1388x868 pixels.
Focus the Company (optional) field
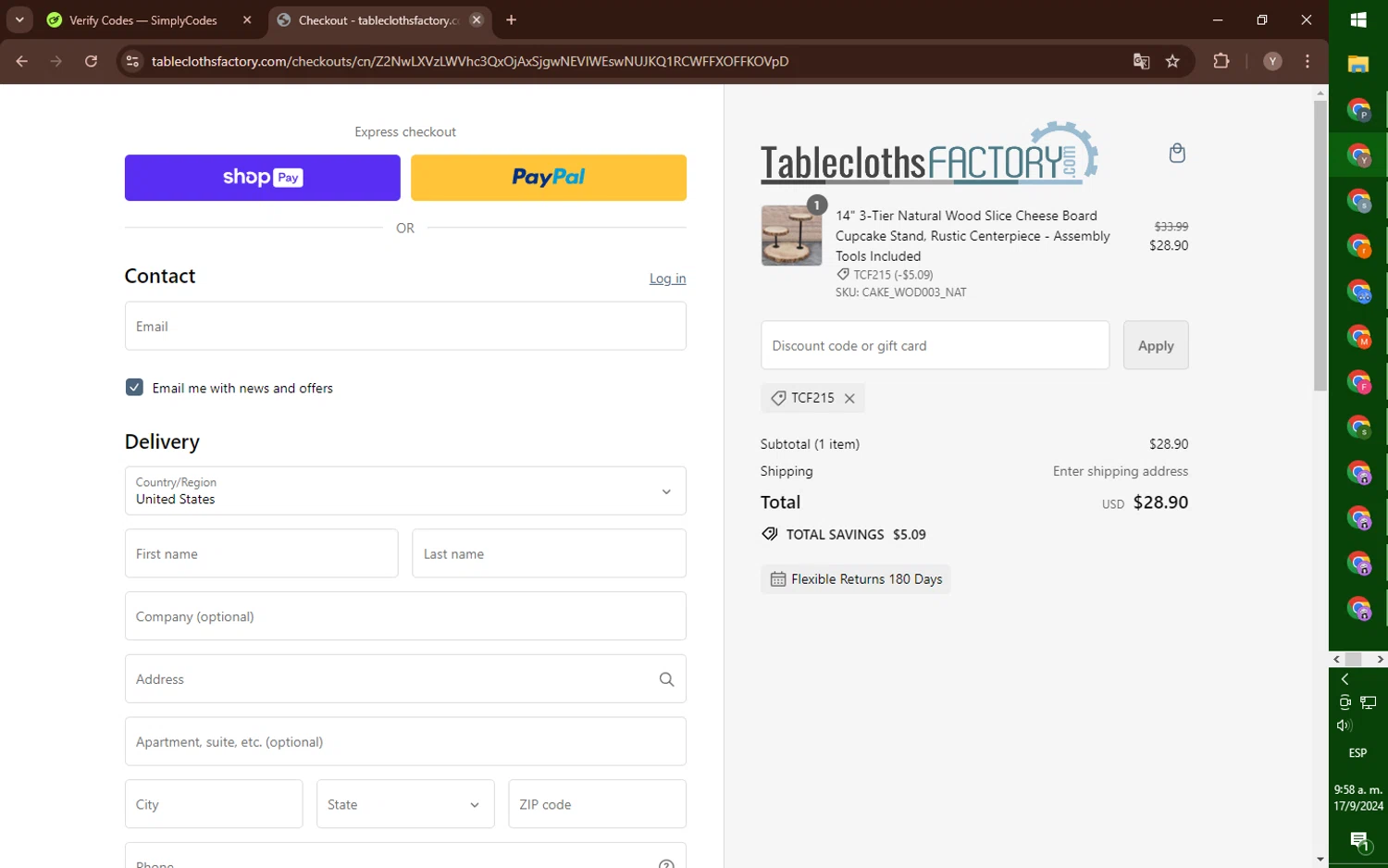click(x=405, y=616)
